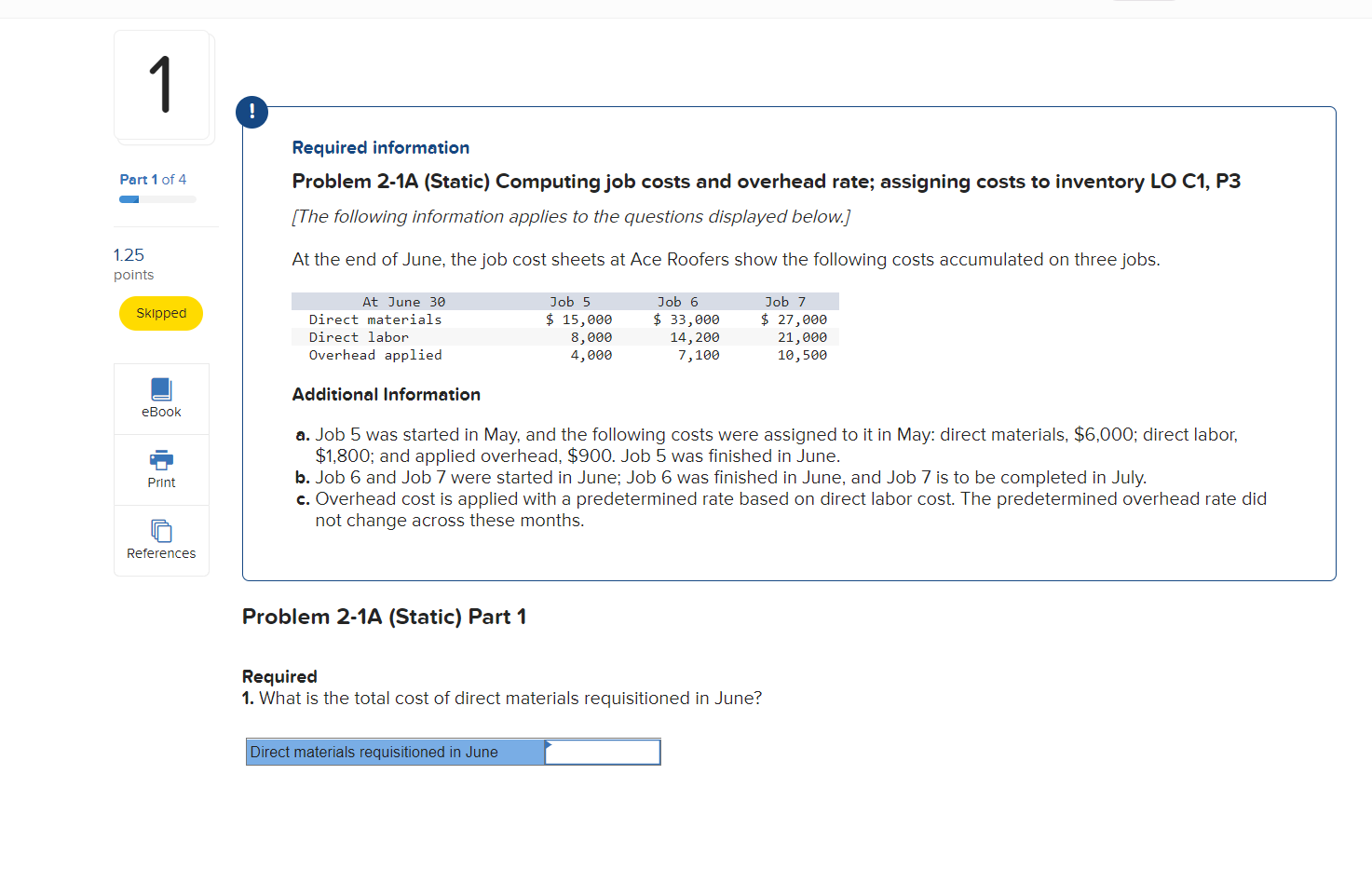Open the eBook resource
1372x883 pixels.
[x=160, y=399]
